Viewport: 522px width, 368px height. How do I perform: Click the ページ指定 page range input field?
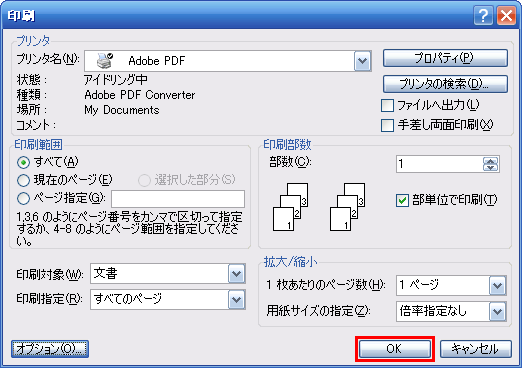[x=178, y=199]
